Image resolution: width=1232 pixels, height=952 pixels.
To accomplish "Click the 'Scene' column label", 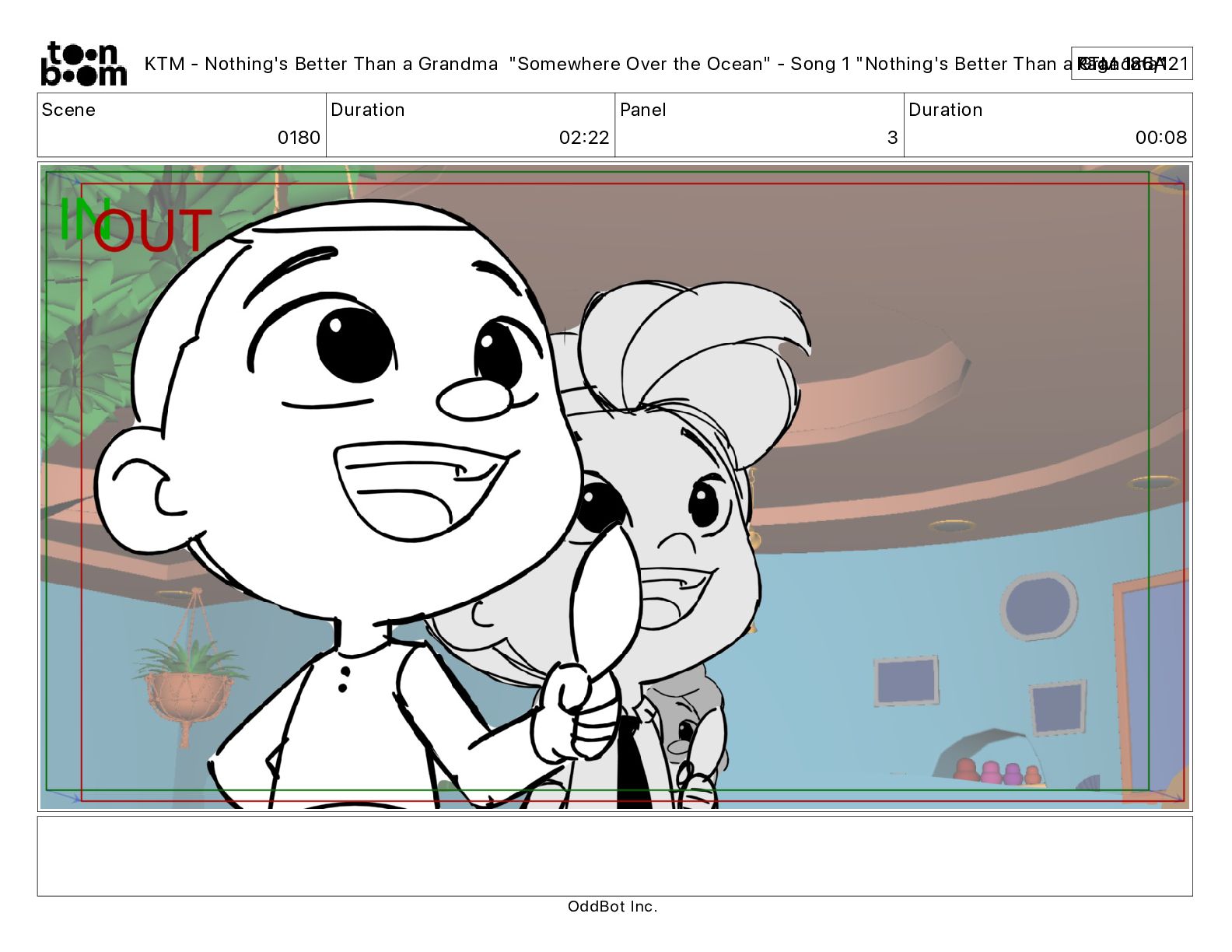I will [x=68, y=110].
